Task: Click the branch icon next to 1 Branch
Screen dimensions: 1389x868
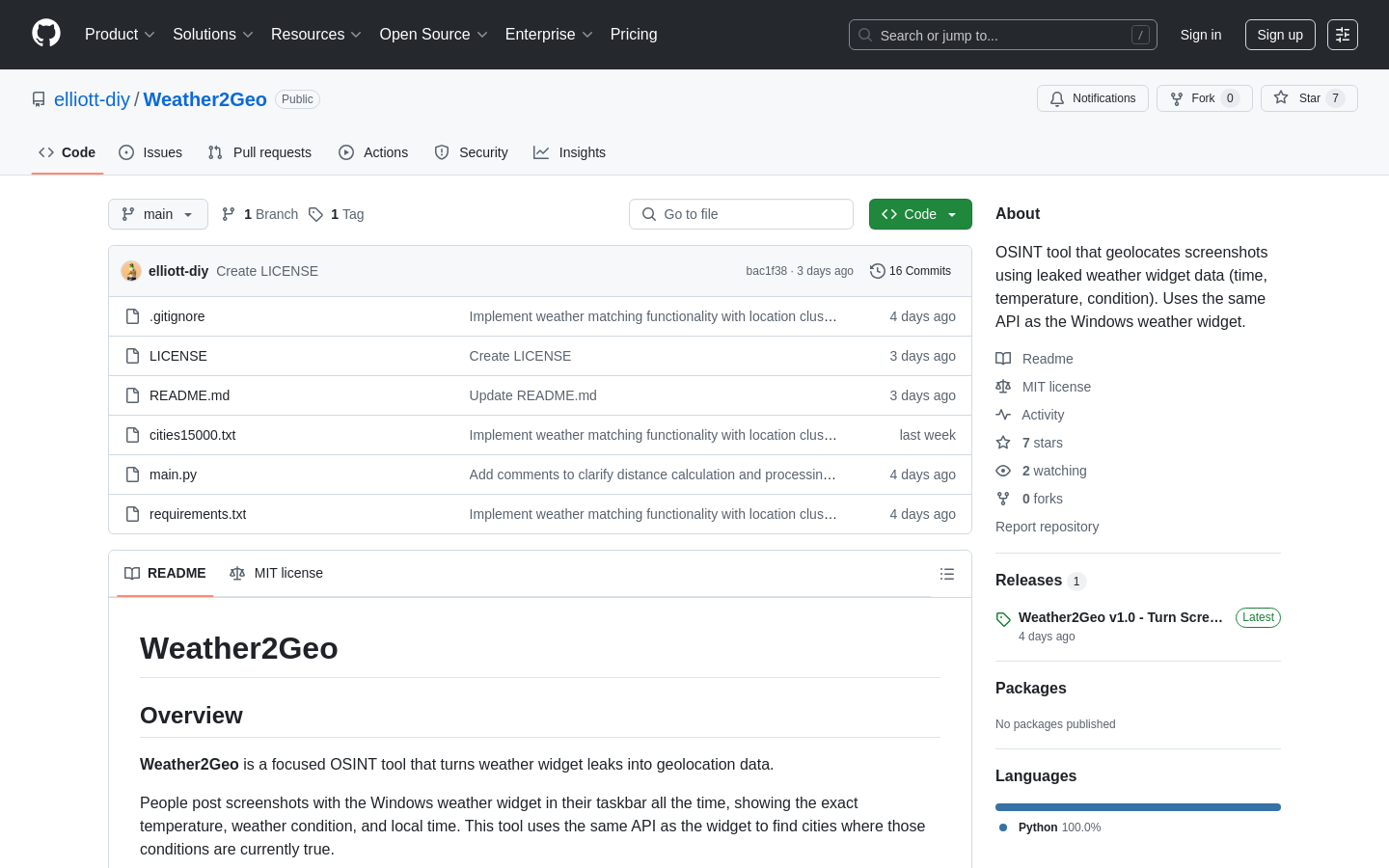Action: click(x=229, y=214)
